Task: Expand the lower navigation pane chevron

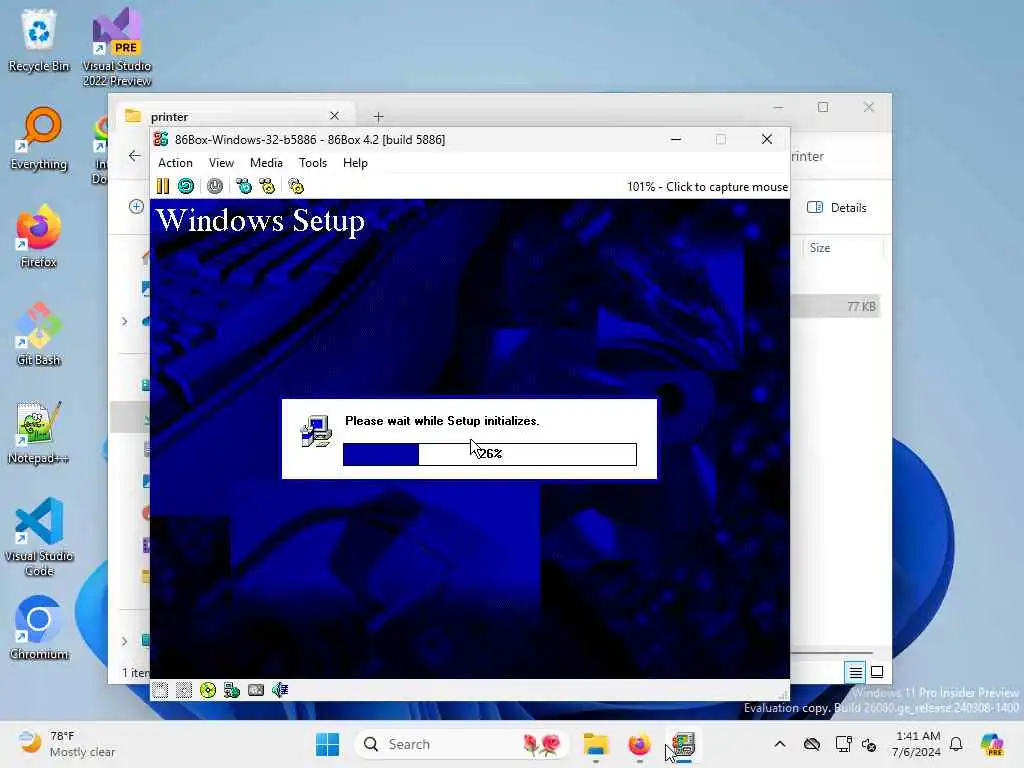Action: [124, 641]
